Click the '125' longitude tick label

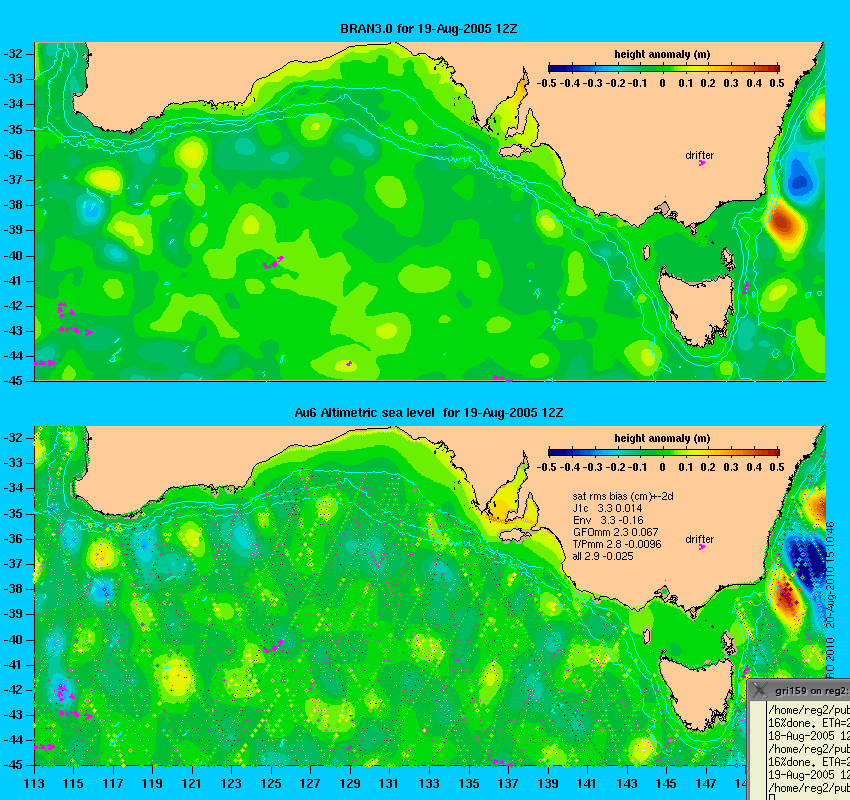click(x=271, y=784)
